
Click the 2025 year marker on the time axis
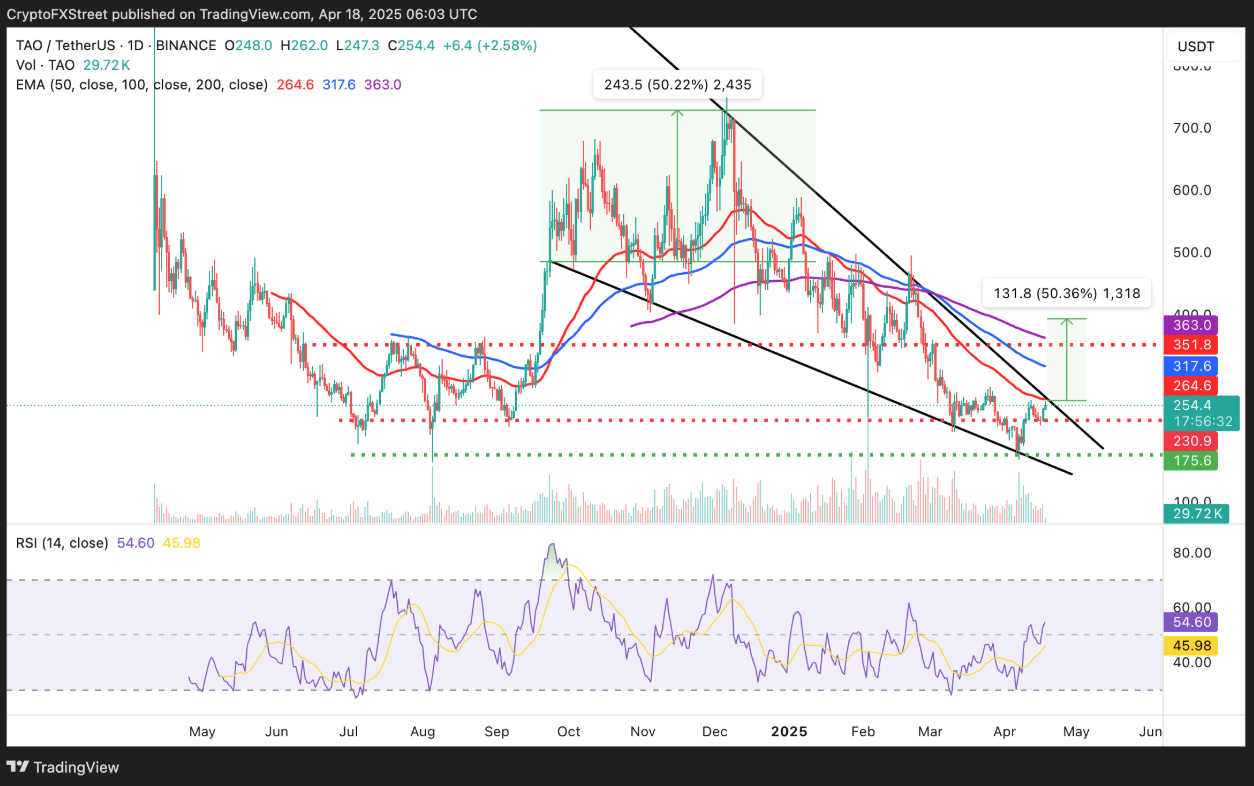click(790, 732)
